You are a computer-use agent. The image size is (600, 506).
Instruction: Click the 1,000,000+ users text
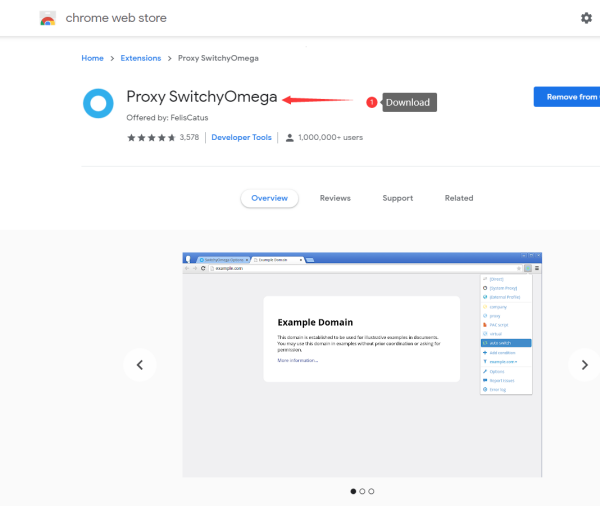point(331,137)
